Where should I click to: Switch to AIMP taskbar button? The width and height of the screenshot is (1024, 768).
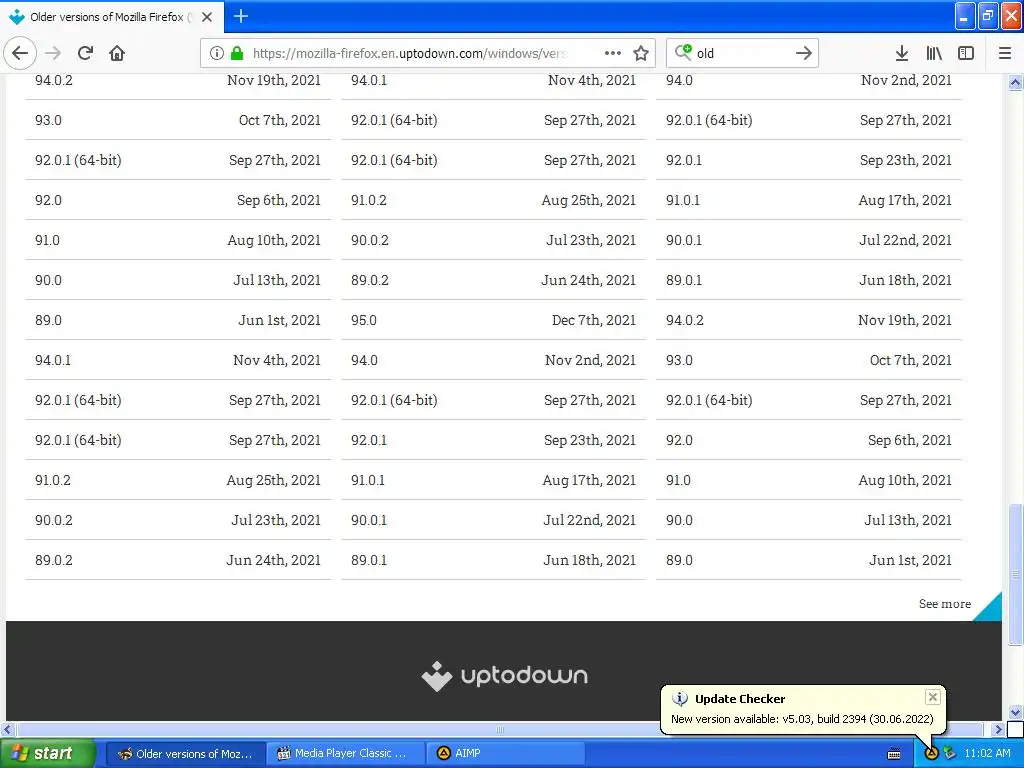click(504, 753)
